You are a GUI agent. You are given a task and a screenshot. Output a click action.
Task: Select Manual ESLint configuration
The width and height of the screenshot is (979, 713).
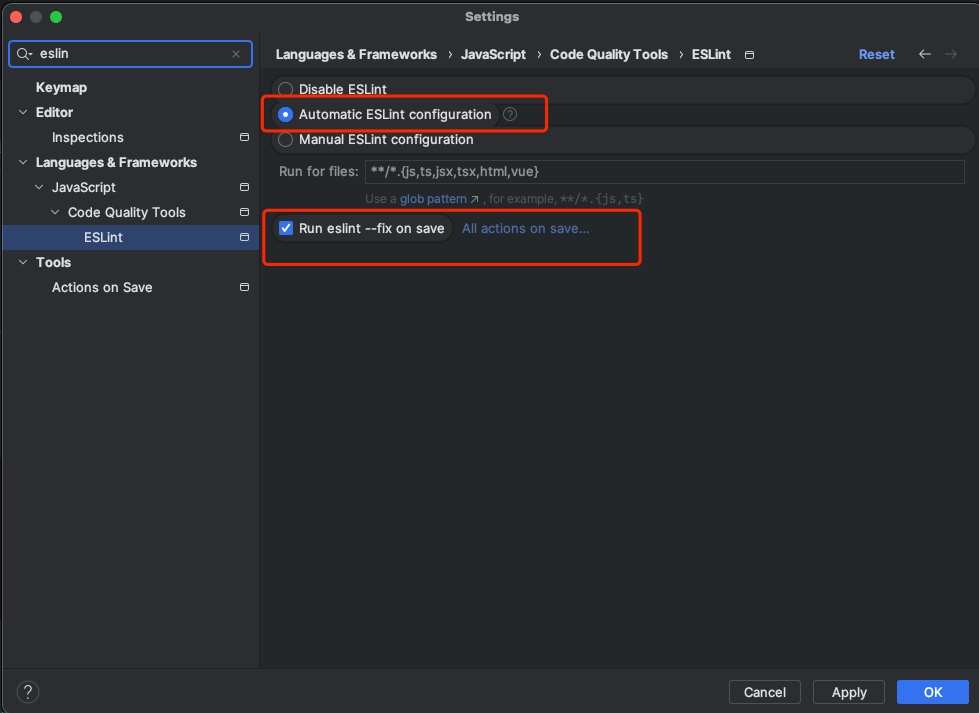coord(285,140)
